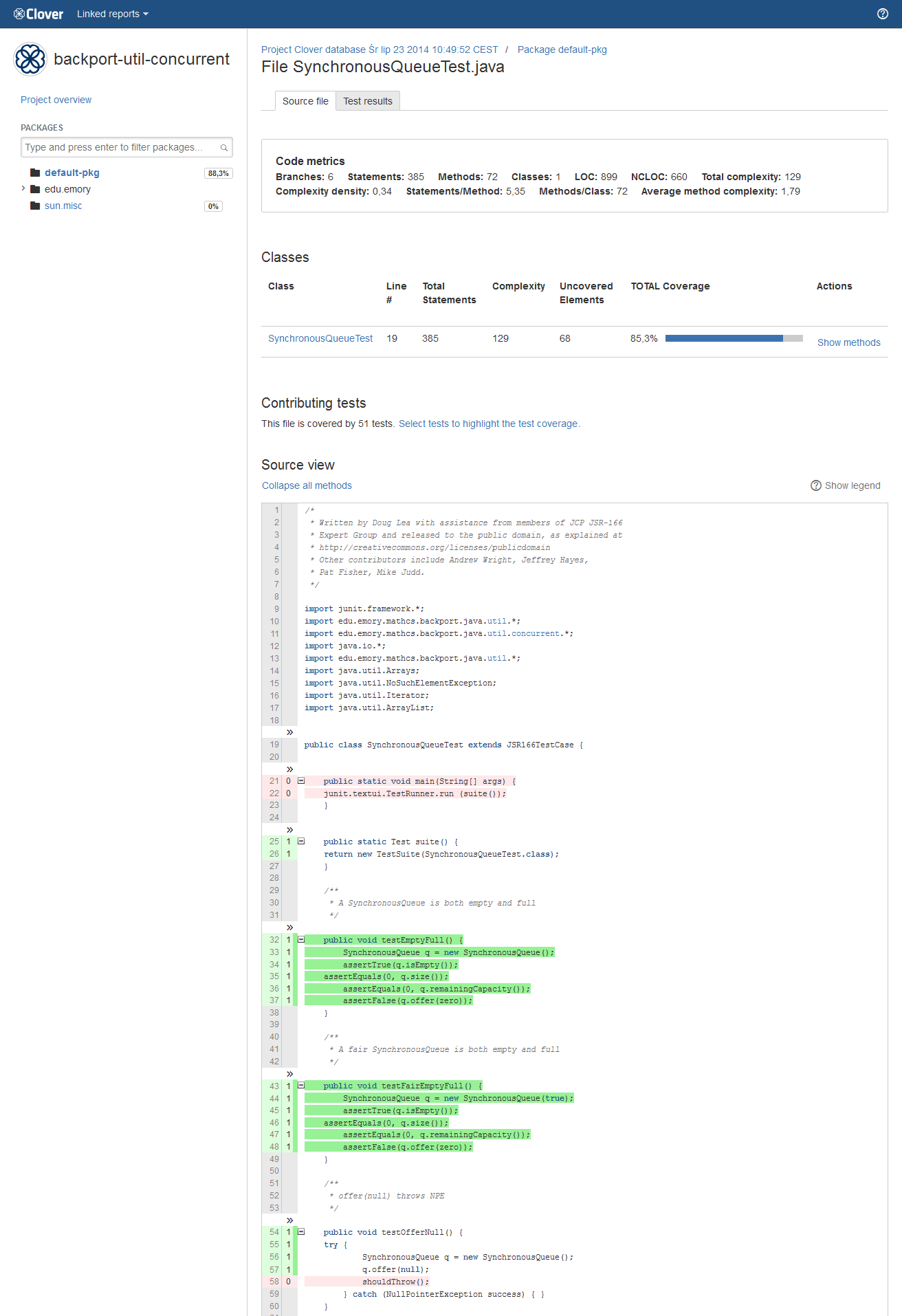Click the backport-util-concurrent project logo
Image resolution: width=902 pixels, height=1316 pixels.
pyautogui.click(x=30, y=59)
